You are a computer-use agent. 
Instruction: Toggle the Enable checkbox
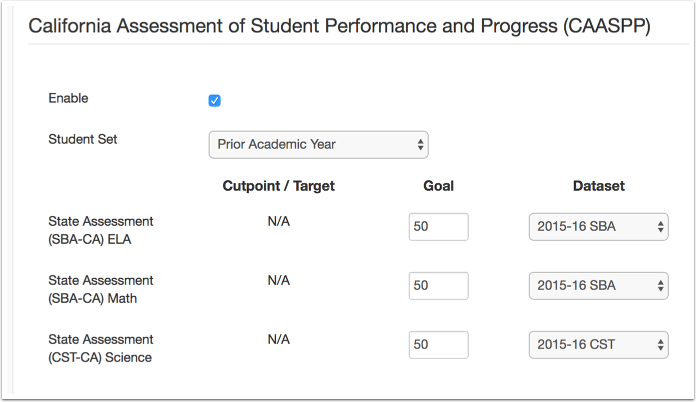pos(214,100)
